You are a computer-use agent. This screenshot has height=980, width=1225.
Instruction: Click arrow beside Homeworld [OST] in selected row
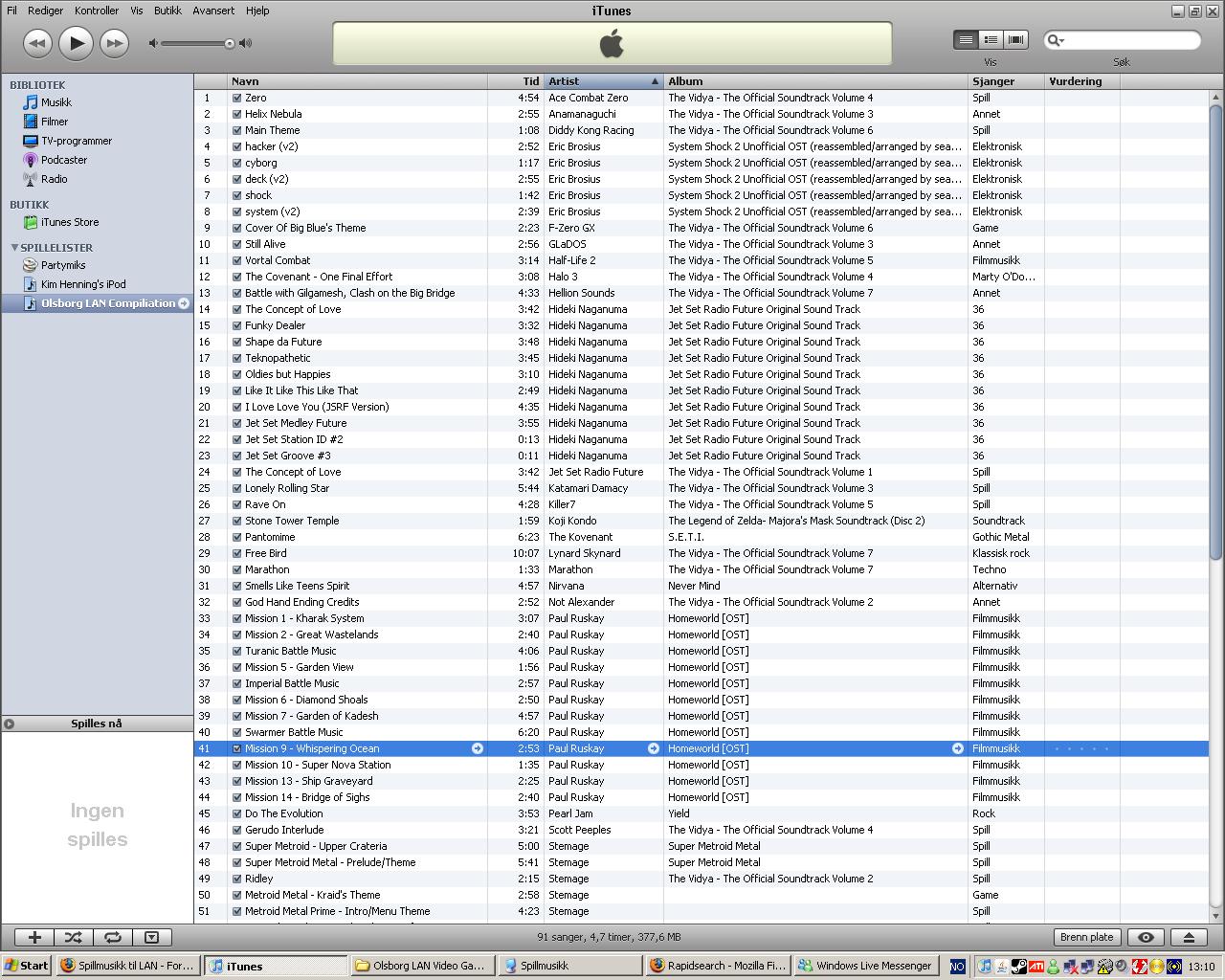click(x=958, y=748)
